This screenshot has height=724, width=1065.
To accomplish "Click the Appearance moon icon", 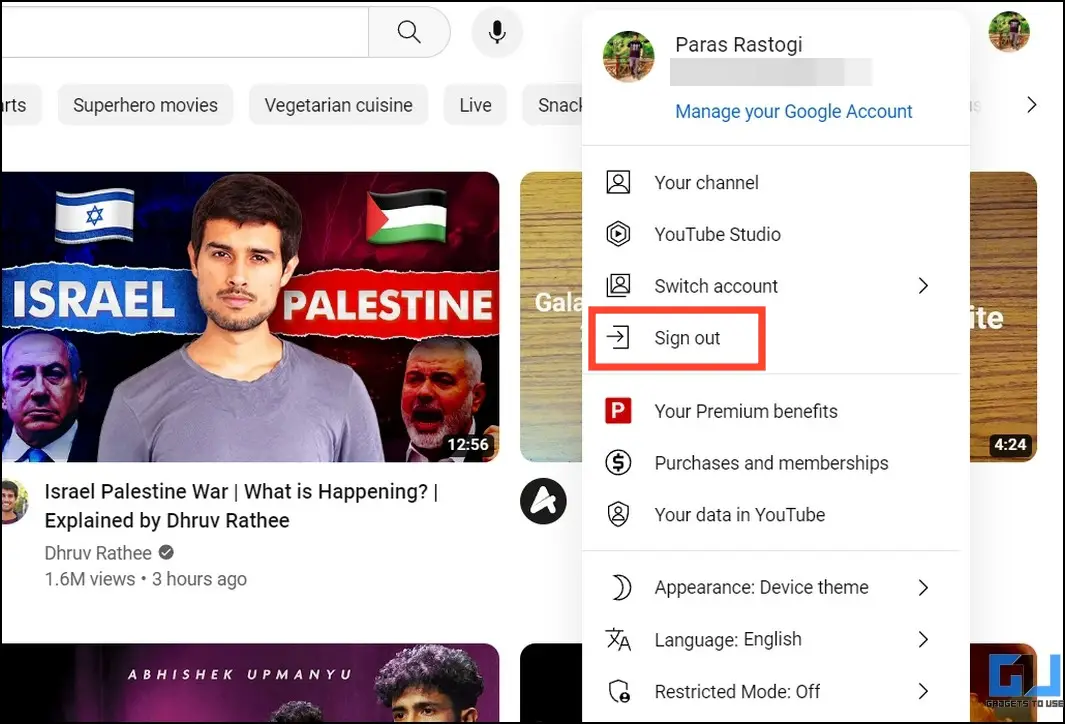I will click(x=621, y=587).
